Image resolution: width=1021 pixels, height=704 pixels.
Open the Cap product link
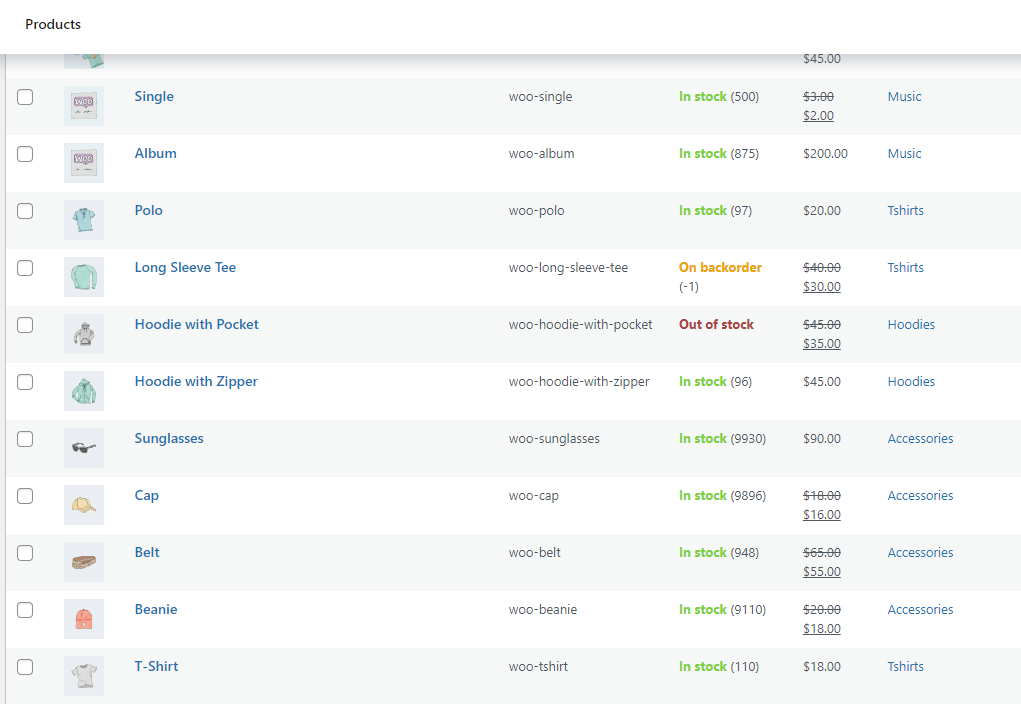(x=147, y=496)
